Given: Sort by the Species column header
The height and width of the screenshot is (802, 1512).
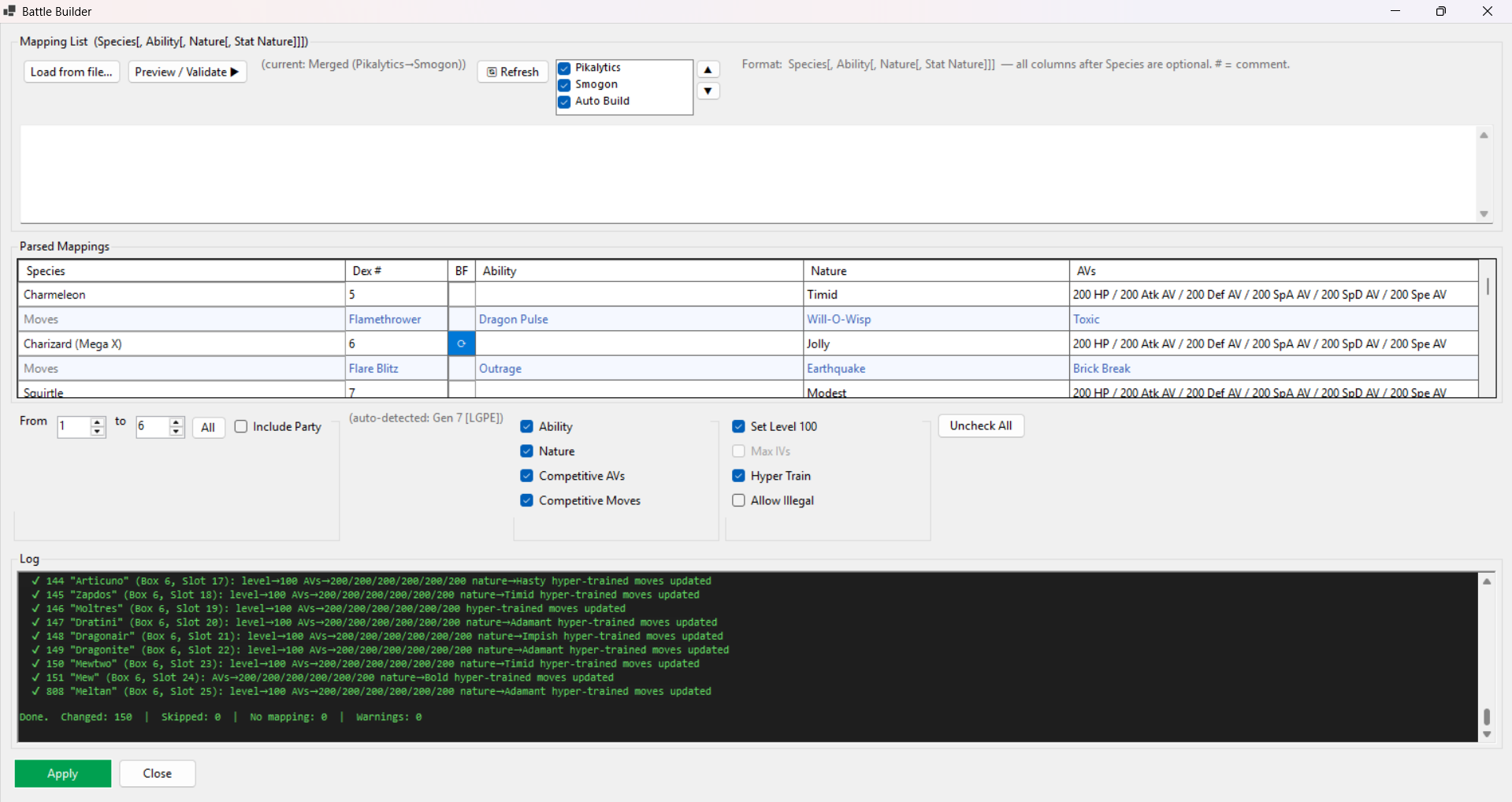Looking at the screenshot, I should [x=181, y=271].
